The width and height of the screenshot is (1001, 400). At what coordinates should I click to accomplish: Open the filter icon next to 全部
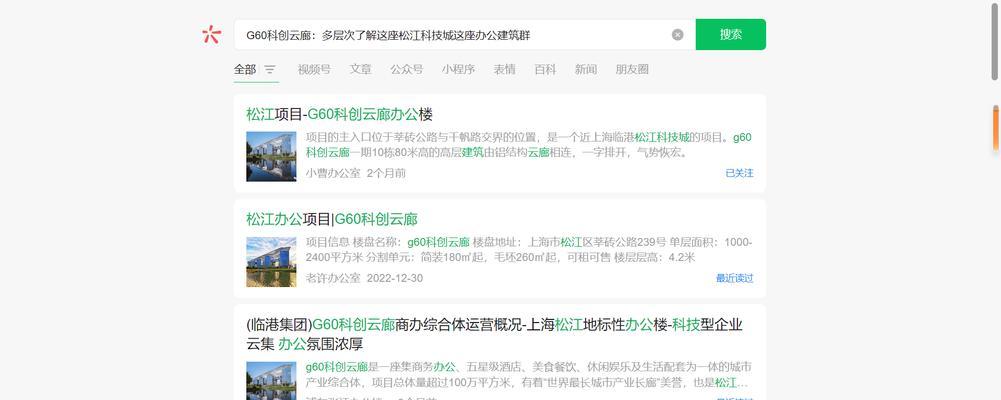pyautogui.click(x=270, y=70)
